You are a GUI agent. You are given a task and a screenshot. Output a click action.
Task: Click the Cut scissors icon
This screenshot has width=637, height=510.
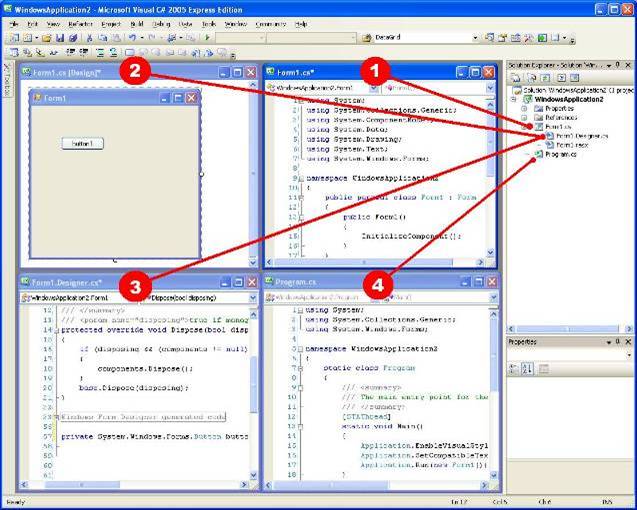tap(89, 38)
